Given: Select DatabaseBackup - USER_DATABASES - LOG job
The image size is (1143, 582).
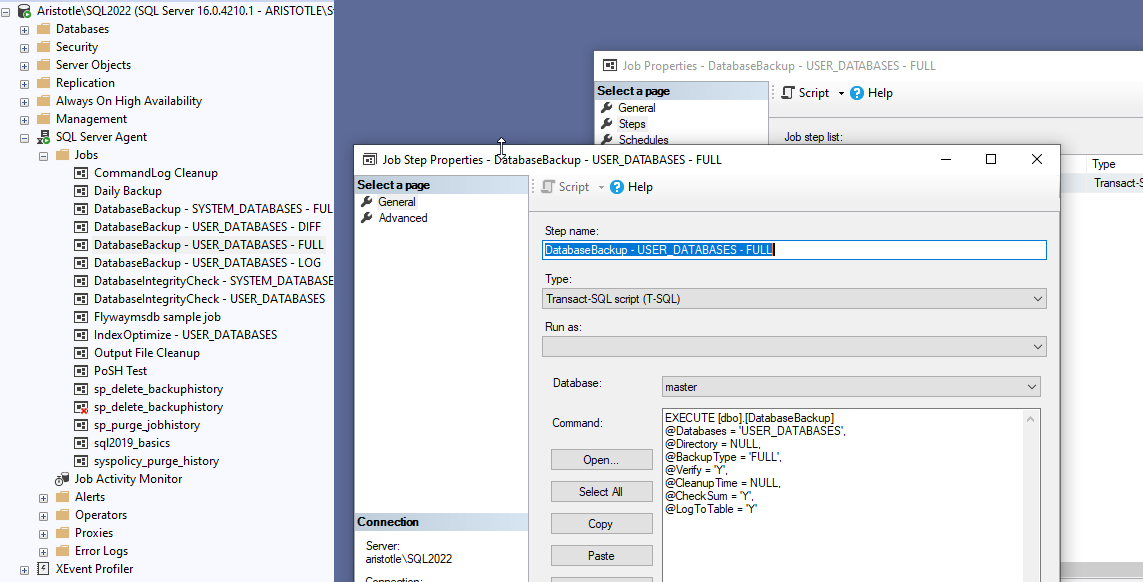Looking at the screenshot, I should [207, 263].
